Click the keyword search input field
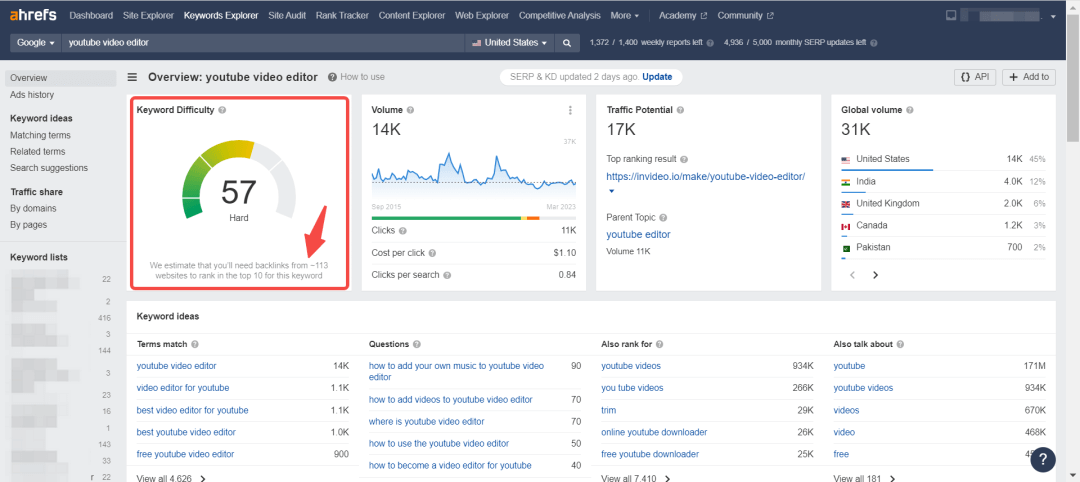 pyautogui.click(x=263, y=43)
